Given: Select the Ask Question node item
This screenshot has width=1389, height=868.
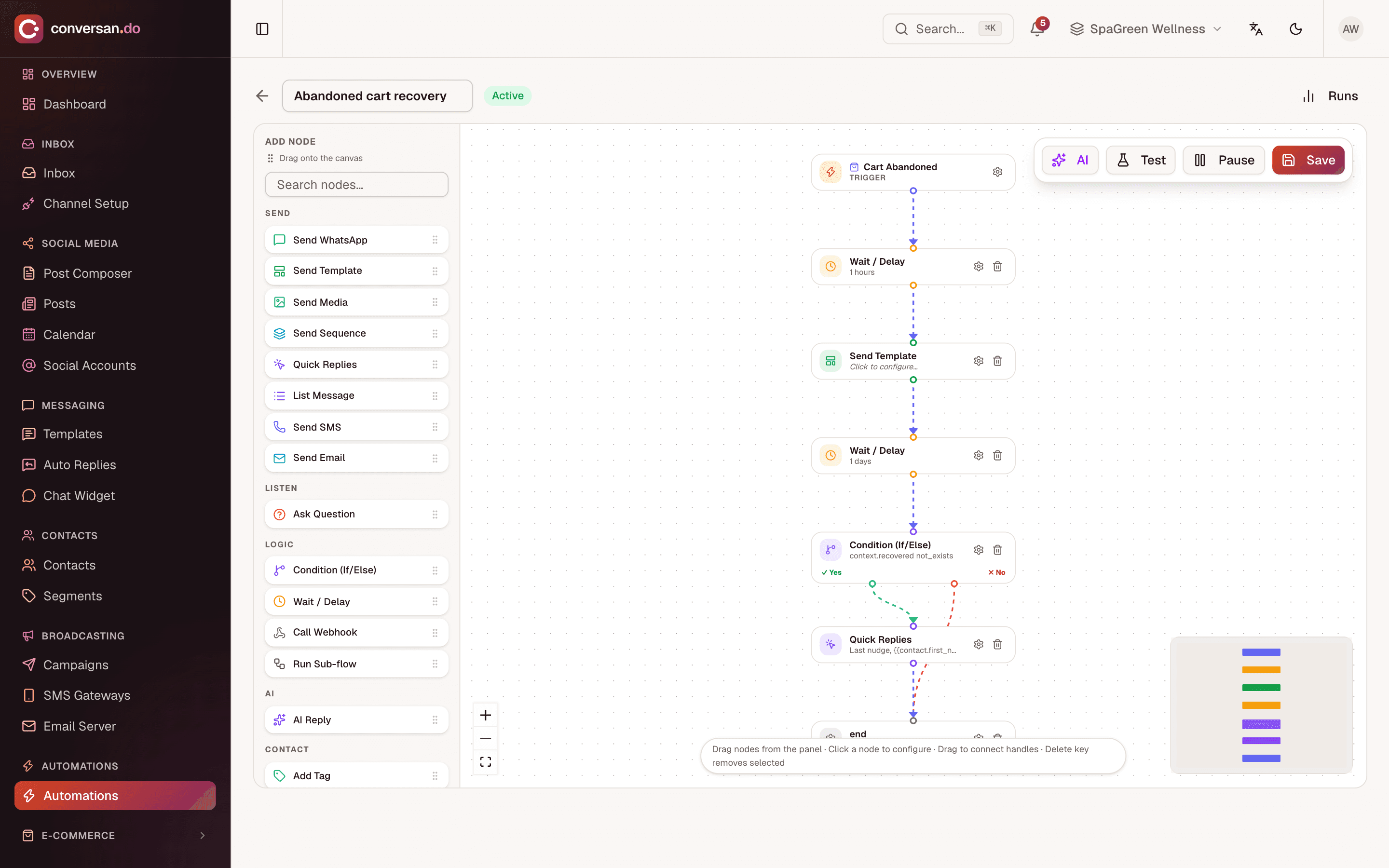Looking at the screenshot, I should 356,514.
